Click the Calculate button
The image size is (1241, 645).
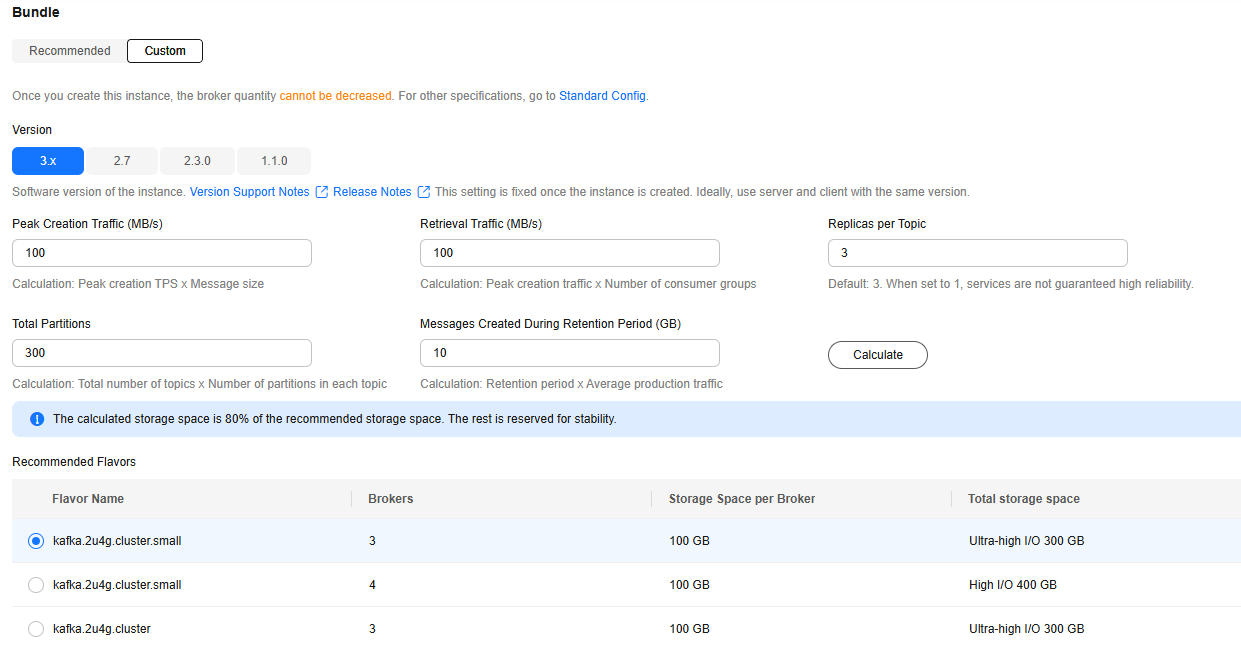(x=878, y=355)
